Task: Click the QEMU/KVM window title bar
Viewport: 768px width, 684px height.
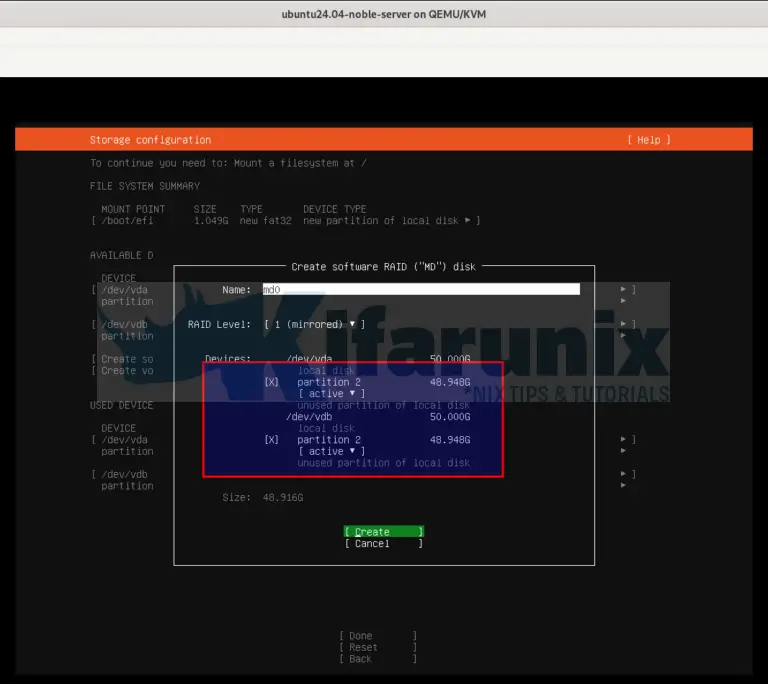Action: click(384, 13)
